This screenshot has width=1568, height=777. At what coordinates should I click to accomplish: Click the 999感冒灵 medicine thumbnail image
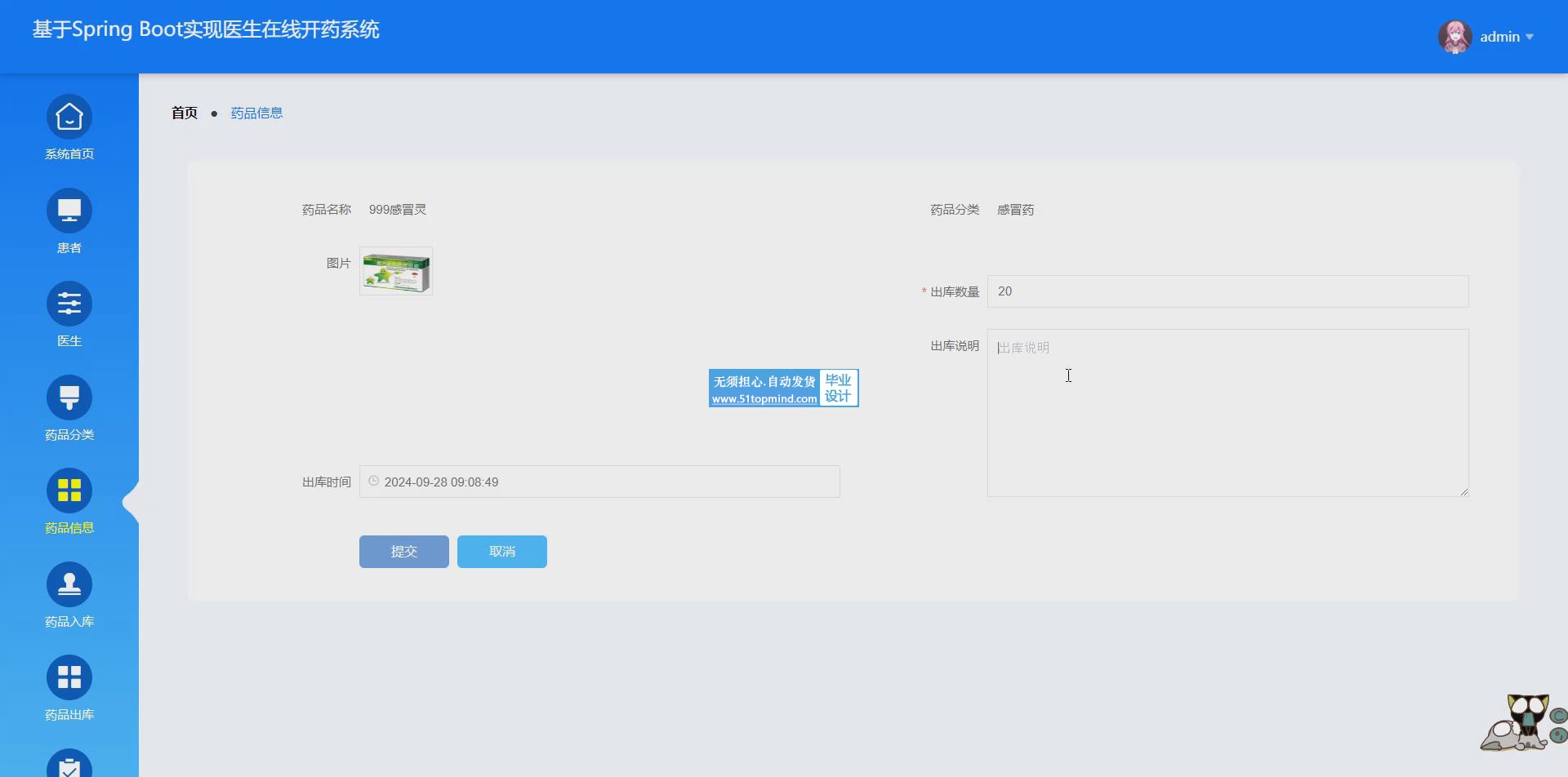pyautogui.click(x=396, y=271)
